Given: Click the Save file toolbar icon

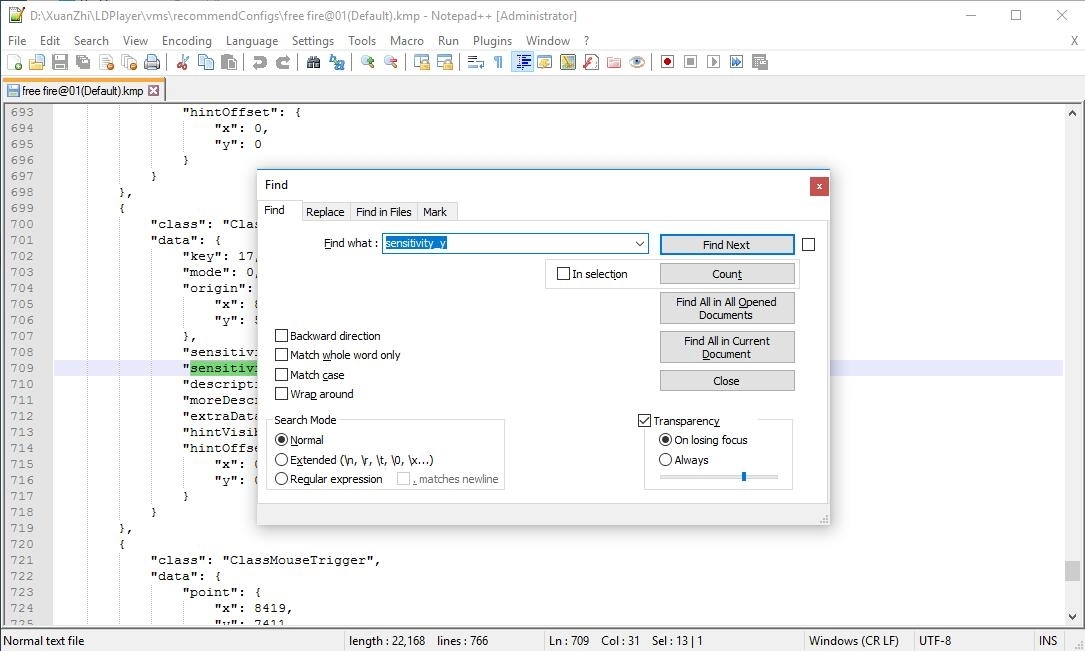Looking at the screenshot, I should (x=60, y=62).
